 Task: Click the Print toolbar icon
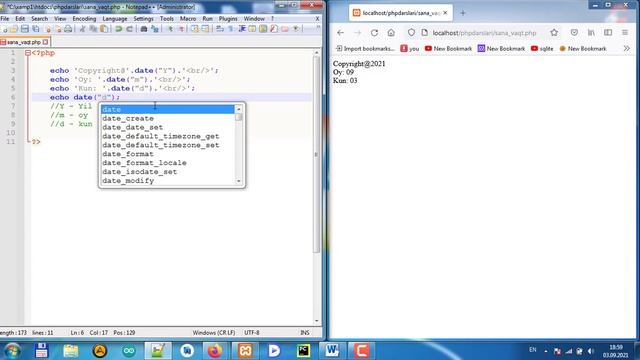pos(68,29)
